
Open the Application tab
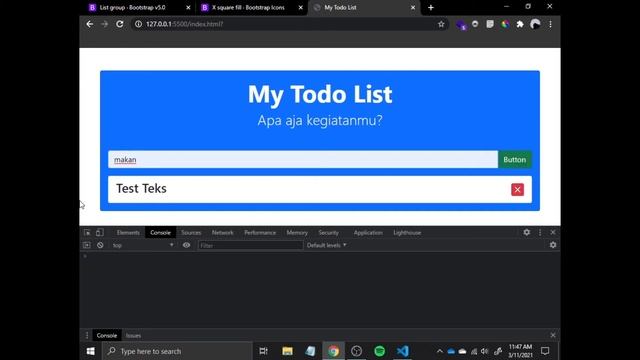tap(368, 233)
